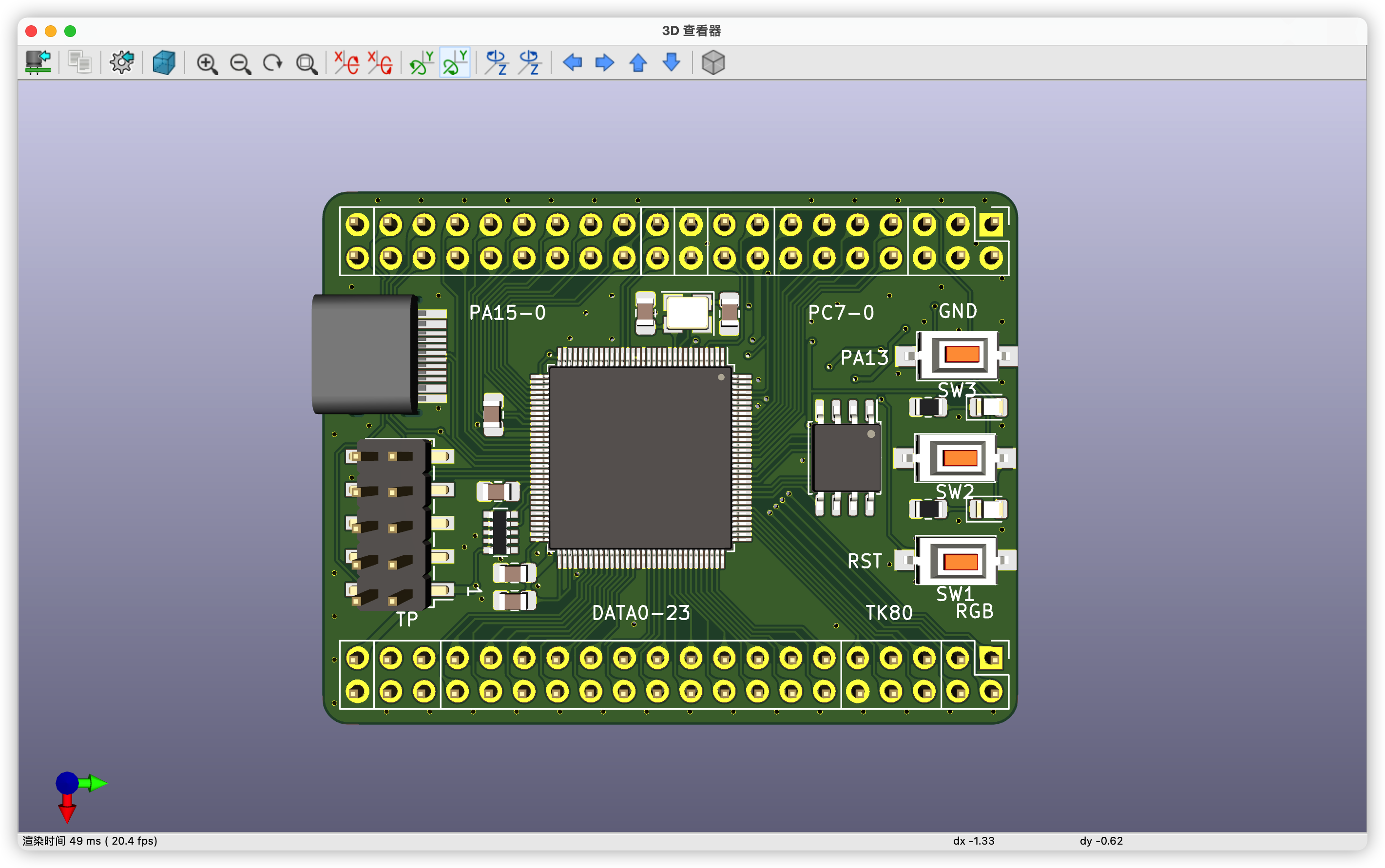This screenshot has height=868, width=1385.
Task: Maximize the 3D viewer window
Action: point(70,31)
